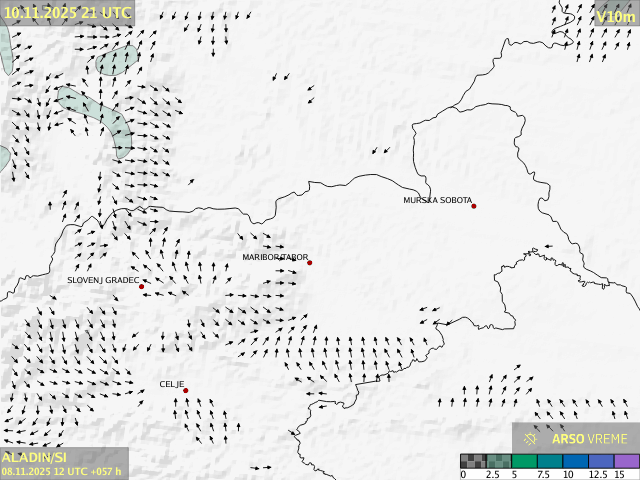Image resolution: width=640 pixels, height=480 pixels.
Task: Click the MURSKA SOBOTA city label
Action: (437, 201)
